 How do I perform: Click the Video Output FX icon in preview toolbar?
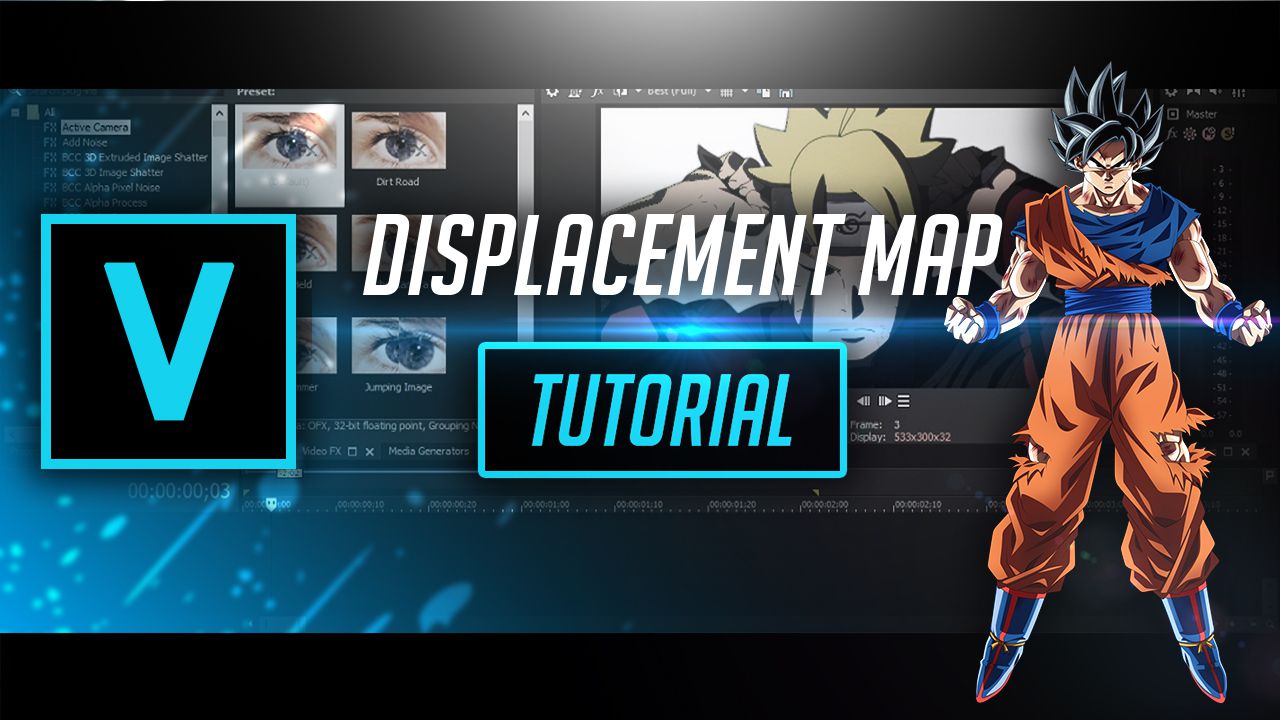597,92
